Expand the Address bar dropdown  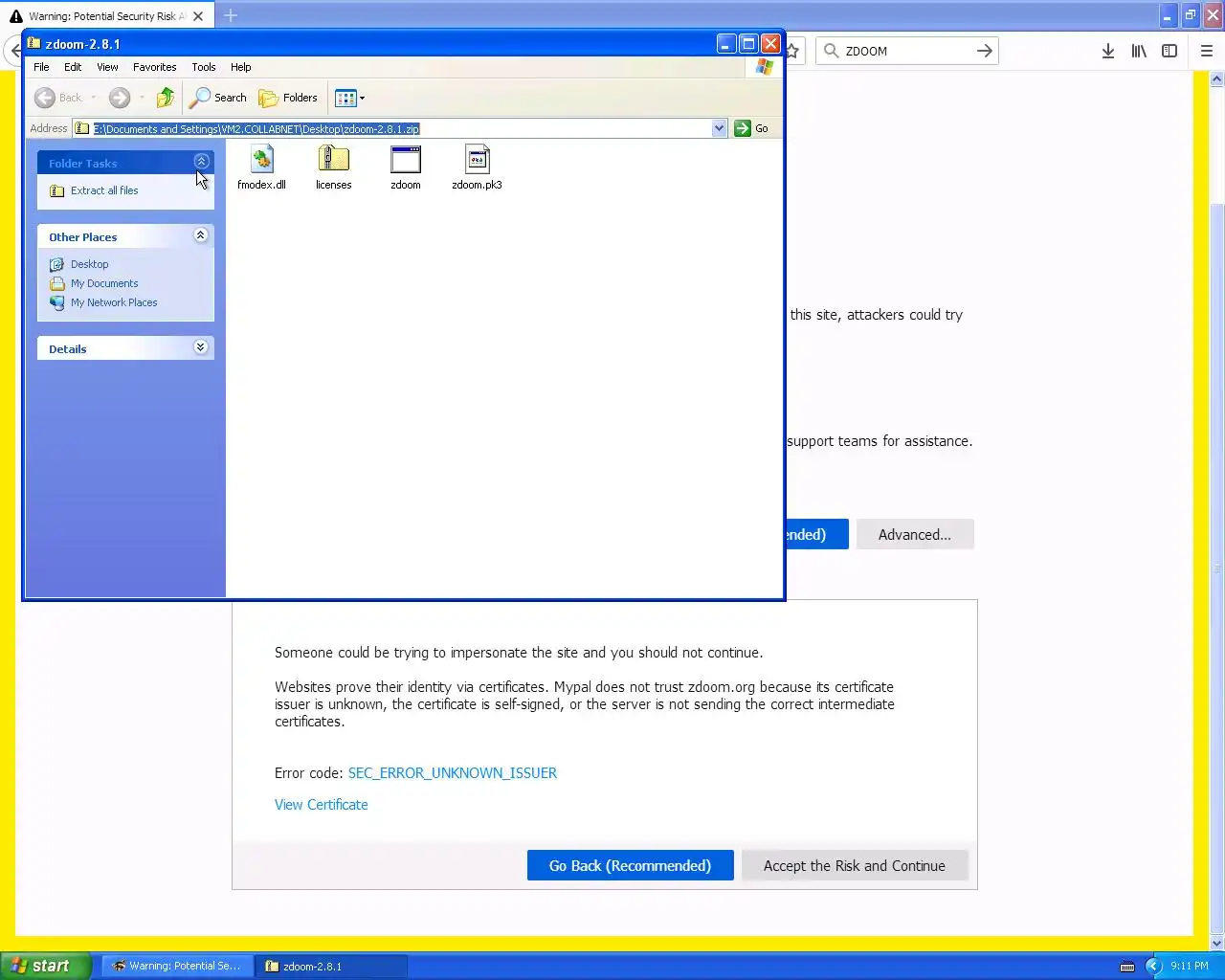pos(719,128)
